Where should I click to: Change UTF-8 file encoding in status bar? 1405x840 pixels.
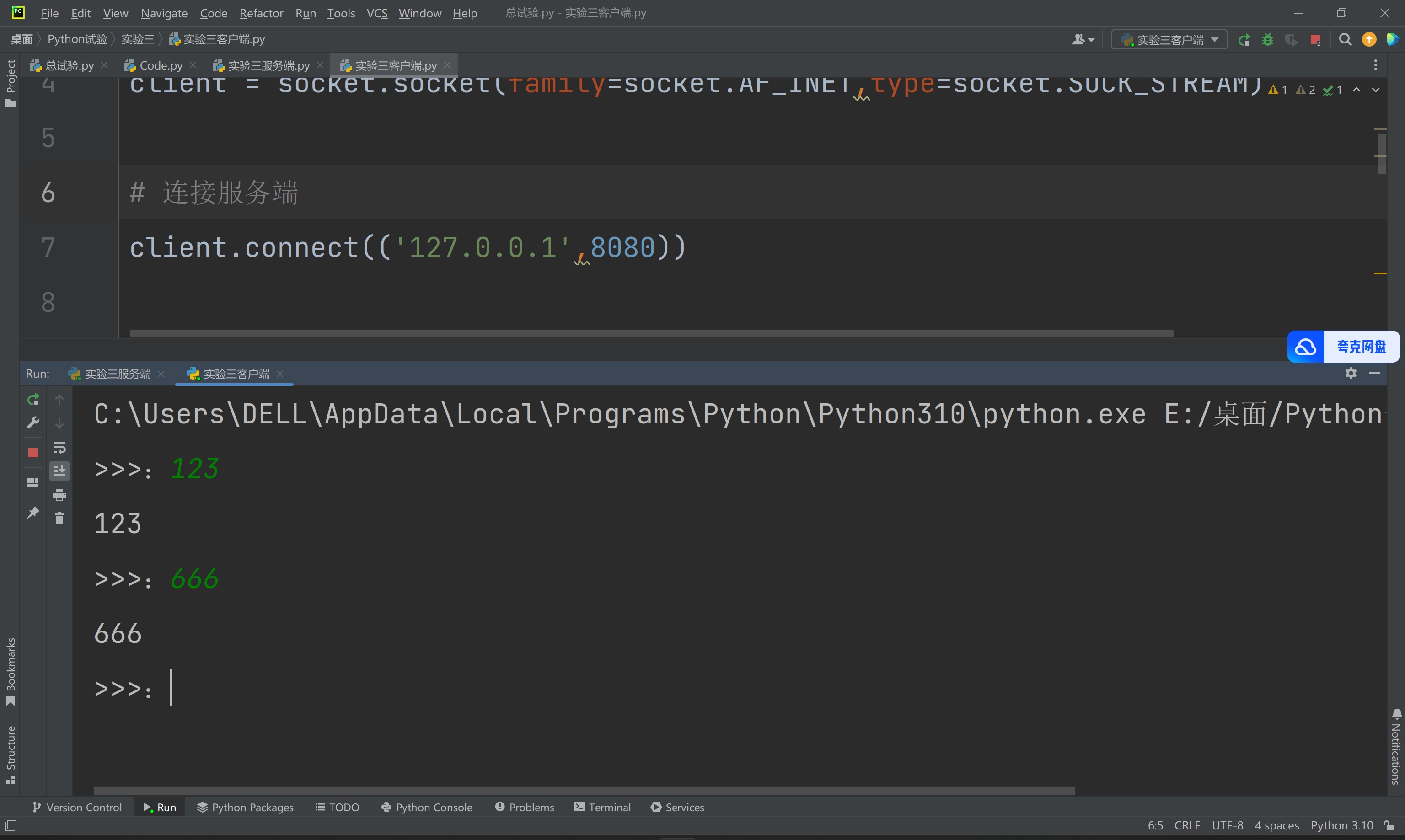point(1227,825)
